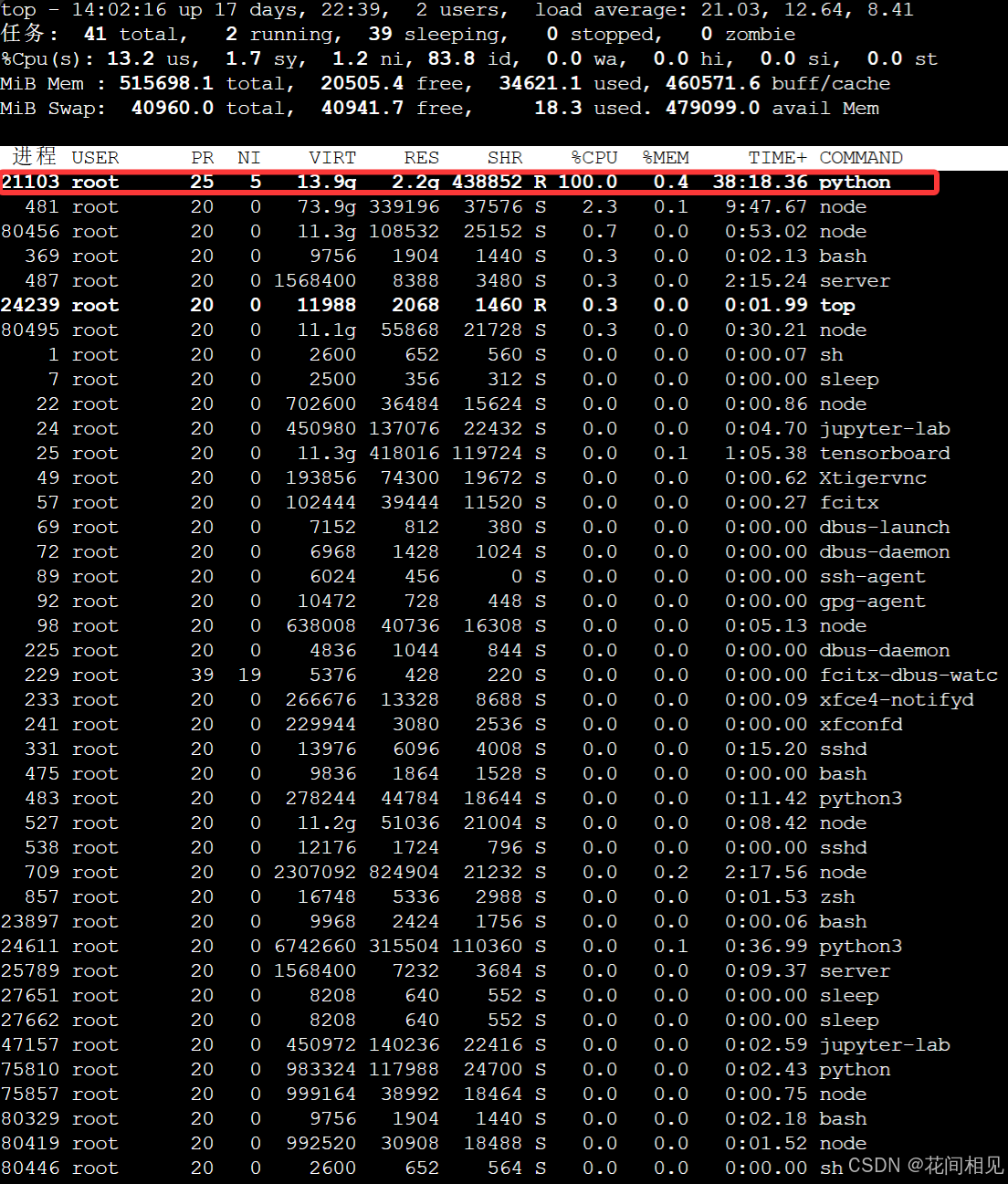The width and height of the screenshot is (1008, 1184).
Task: Select the dbus-launch command entry
Action: coord(885,527)
